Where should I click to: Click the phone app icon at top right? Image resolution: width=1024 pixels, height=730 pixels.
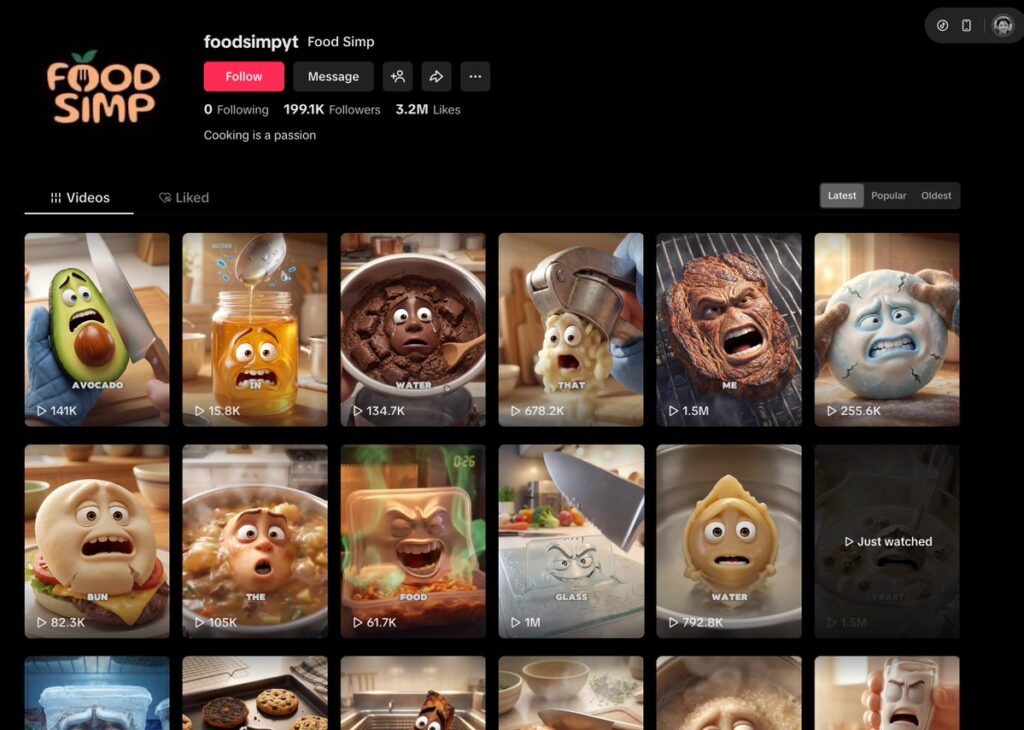[966, 26]
